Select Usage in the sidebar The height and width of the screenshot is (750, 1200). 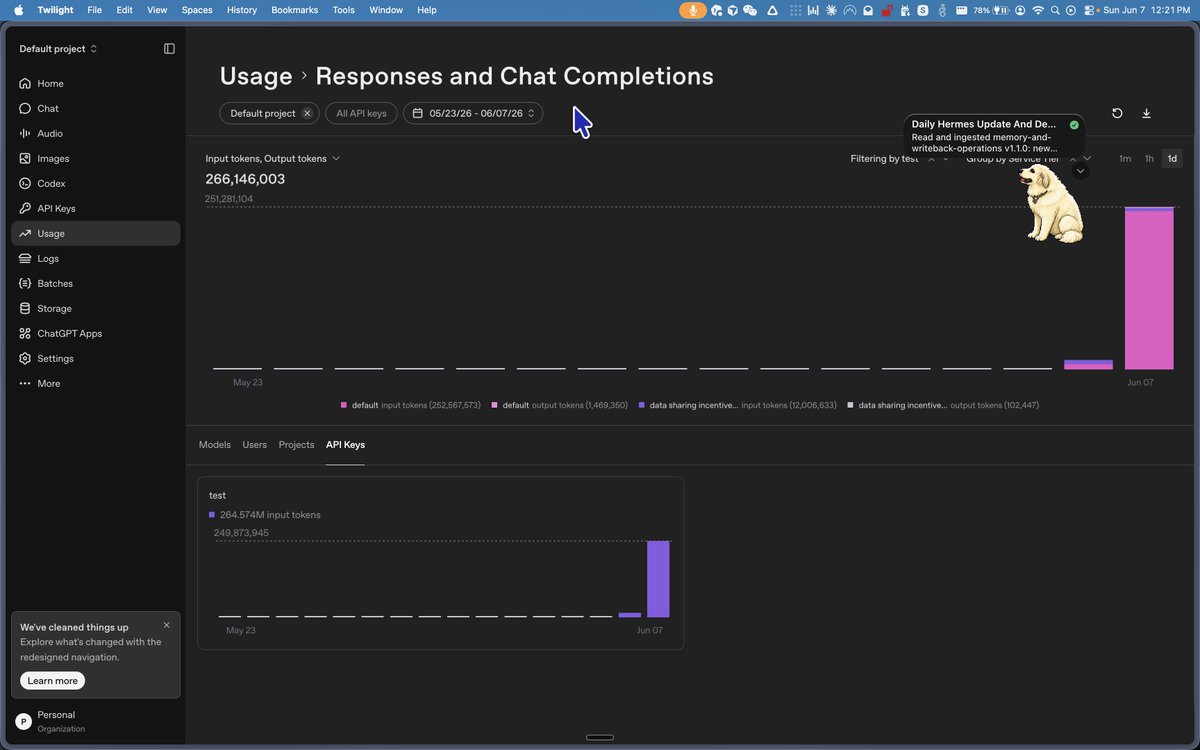(95, 233)
